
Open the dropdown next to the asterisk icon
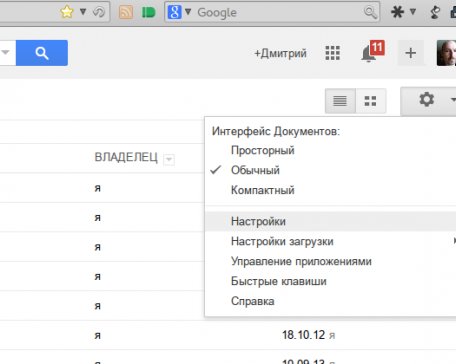[413, 12]
